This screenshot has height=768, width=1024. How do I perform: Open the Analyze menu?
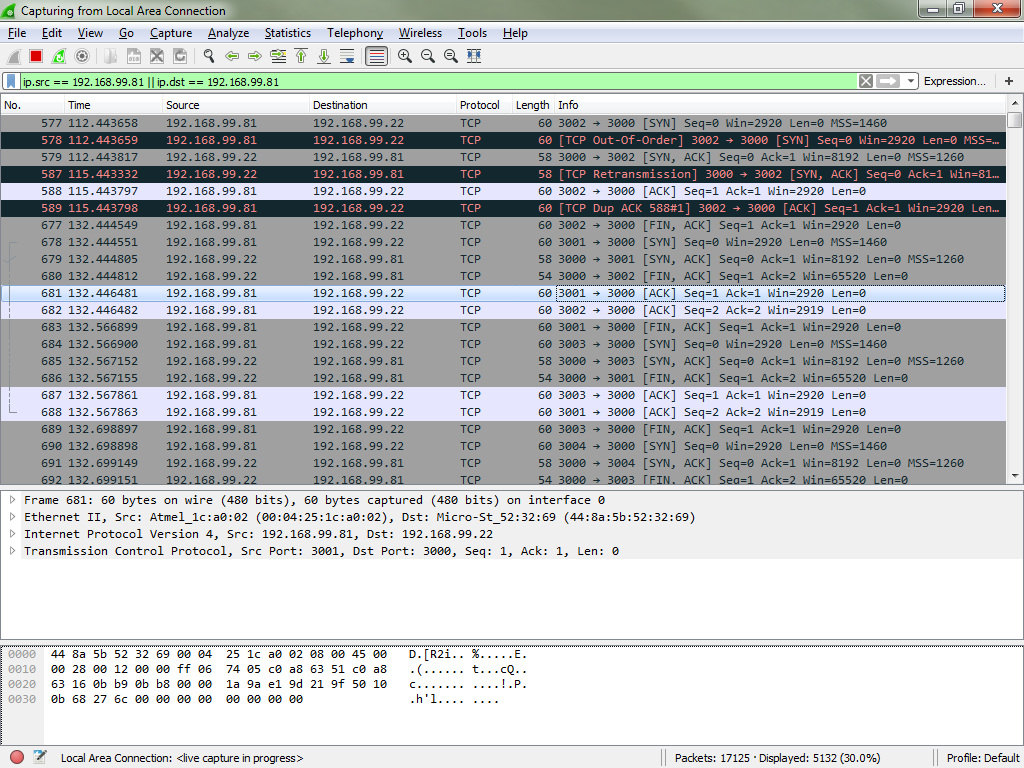[x=228, y=33]
